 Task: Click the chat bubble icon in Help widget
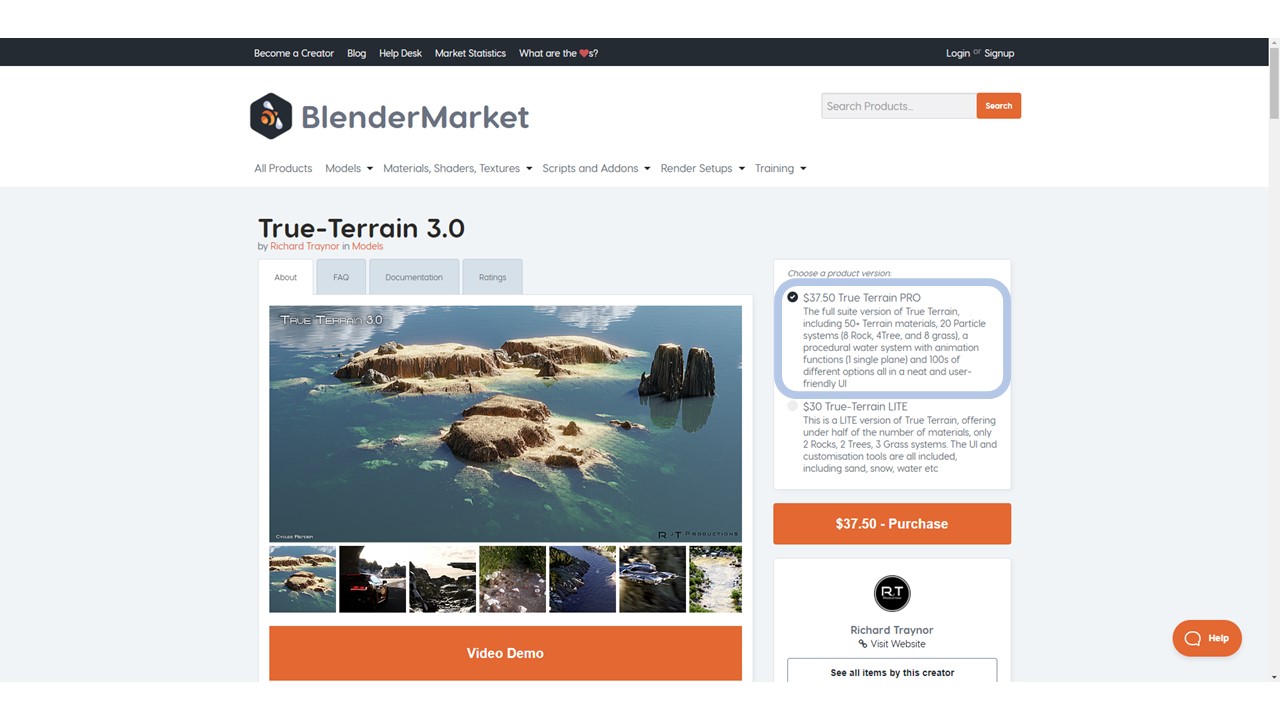(1192, 638)
